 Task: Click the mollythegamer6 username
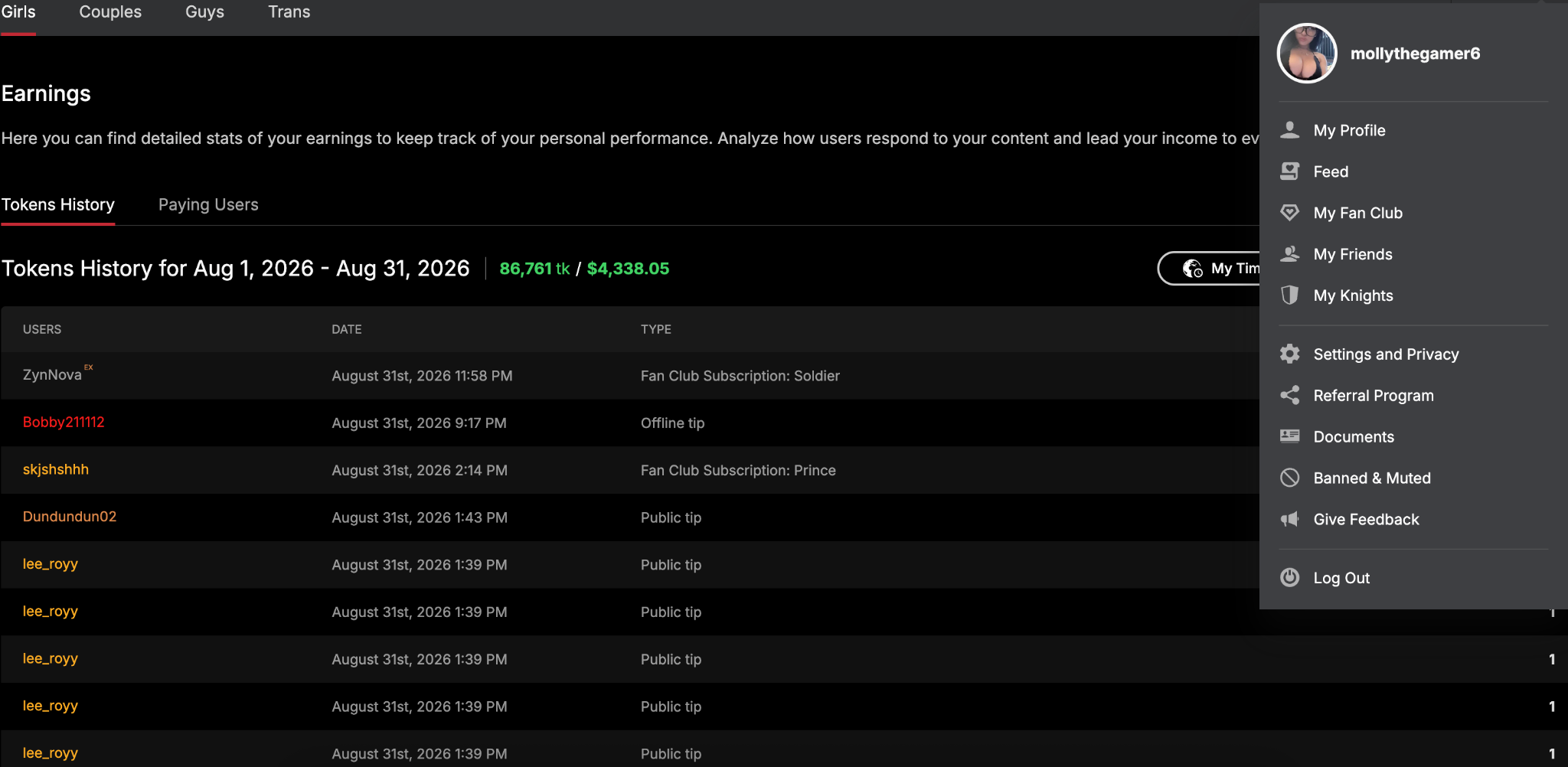point(1415,54)
